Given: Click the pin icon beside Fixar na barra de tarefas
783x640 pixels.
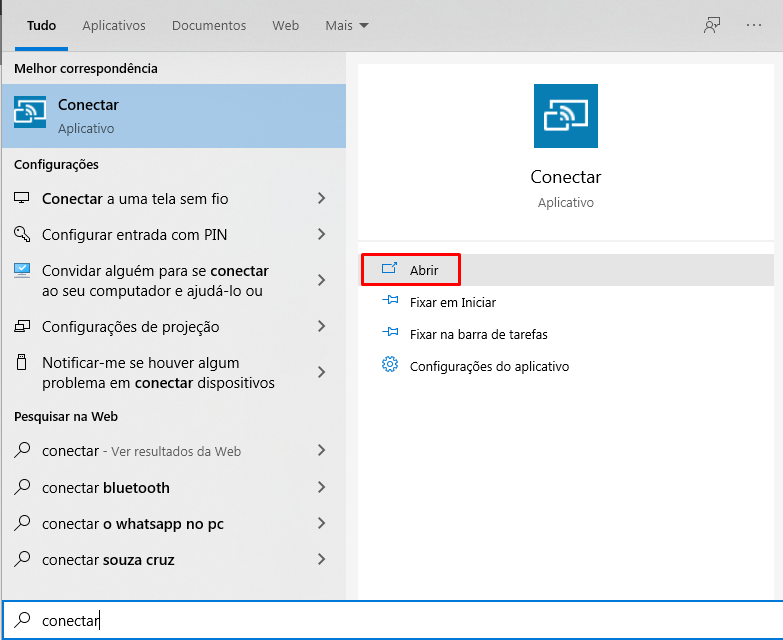Looking at the screenshot, I should pos(390,332).
